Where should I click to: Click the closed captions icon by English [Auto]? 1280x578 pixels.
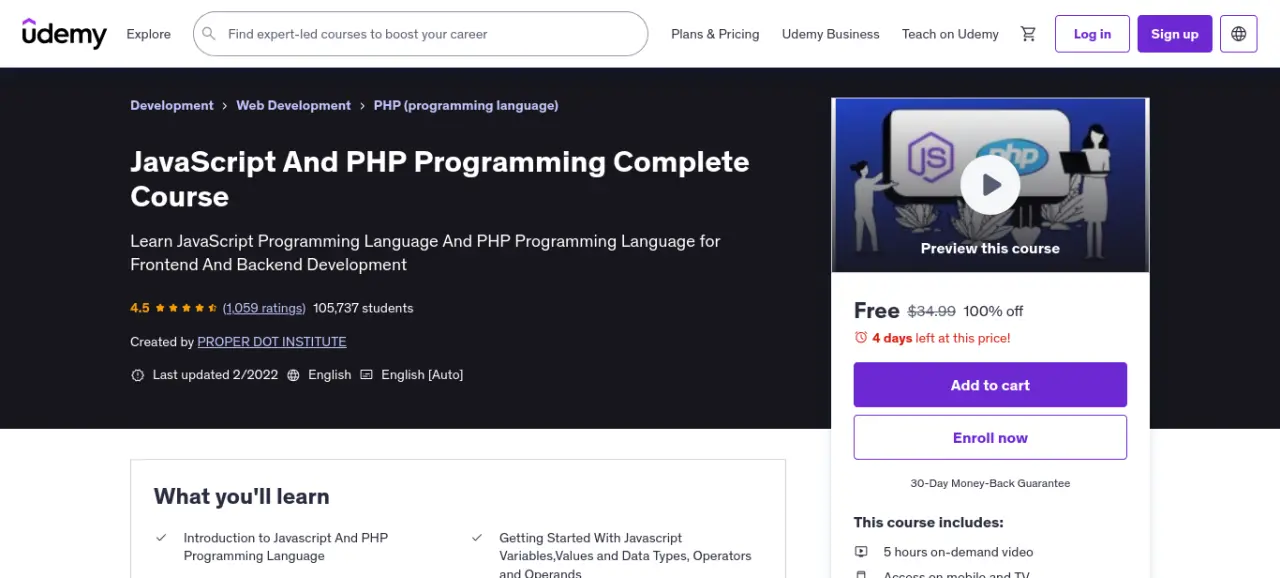click(366, 375)
